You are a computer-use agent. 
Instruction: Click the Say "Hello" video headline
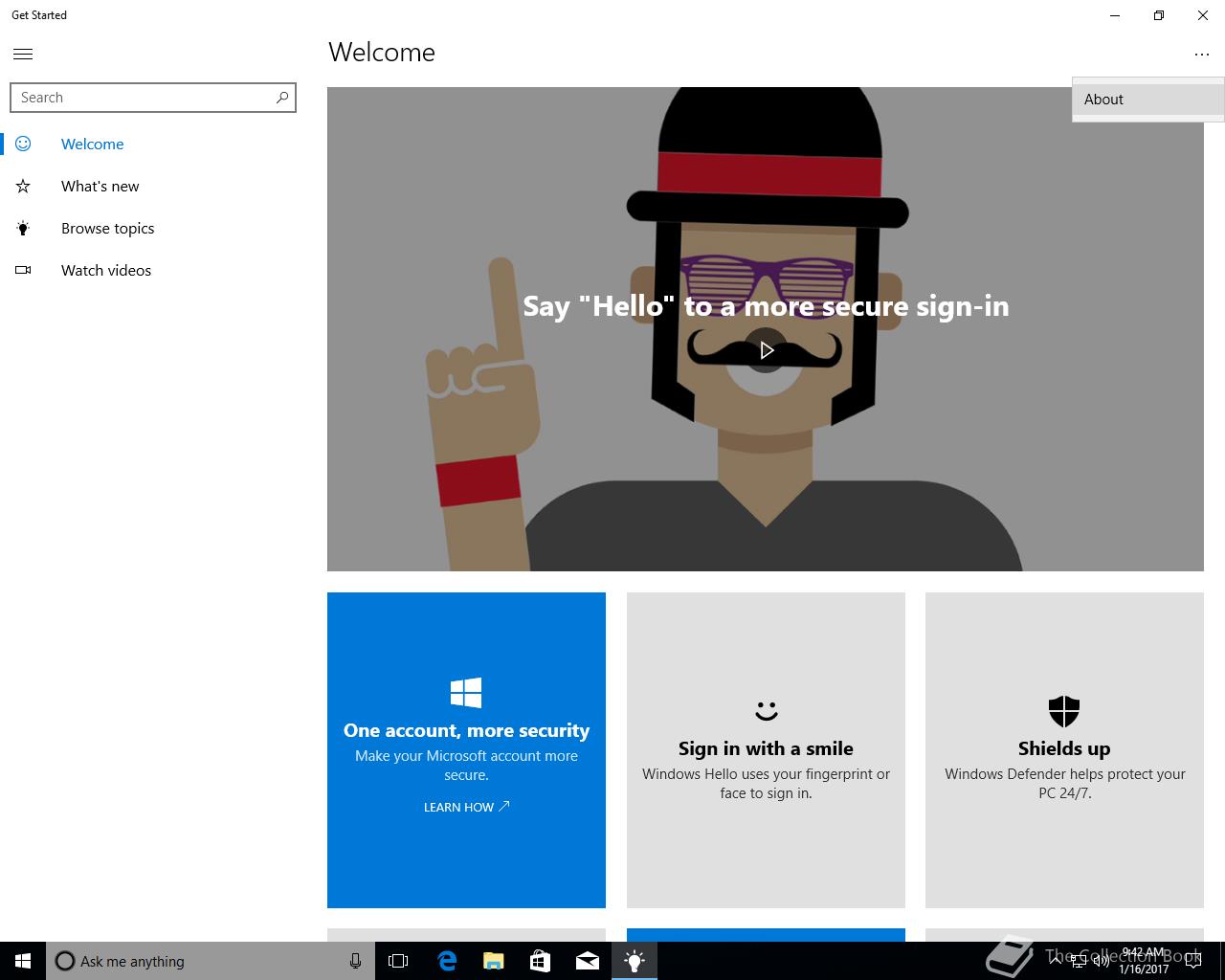point(766,306)
